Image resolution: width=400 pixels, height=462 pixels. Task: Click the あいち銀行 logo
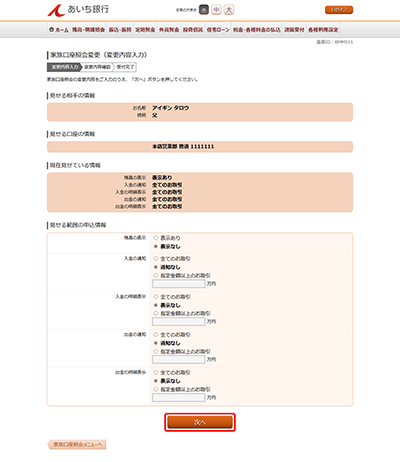click(78, 10)
